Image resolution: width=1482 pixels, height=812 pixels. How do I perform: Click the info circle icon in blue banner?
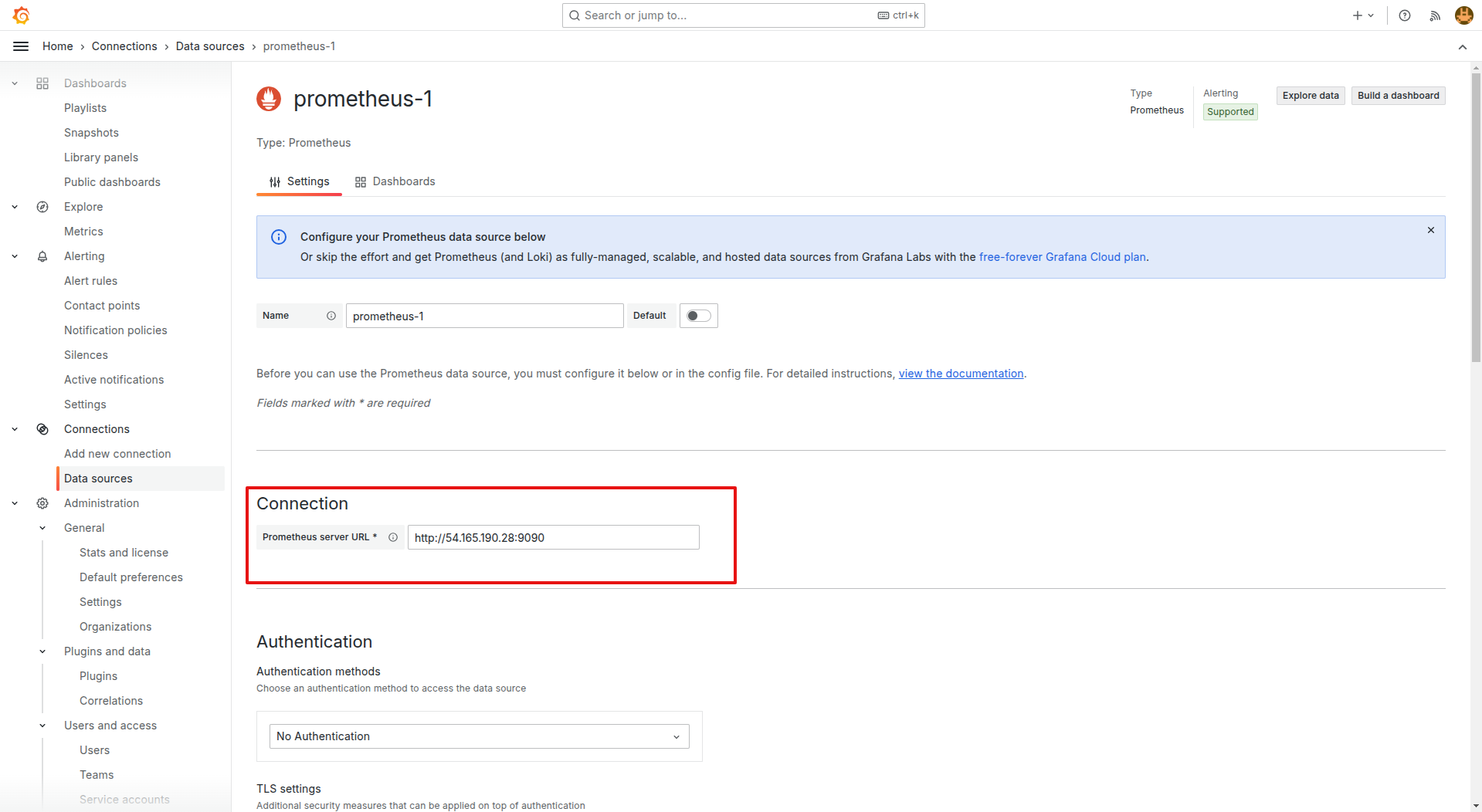(x=279, y=237)
